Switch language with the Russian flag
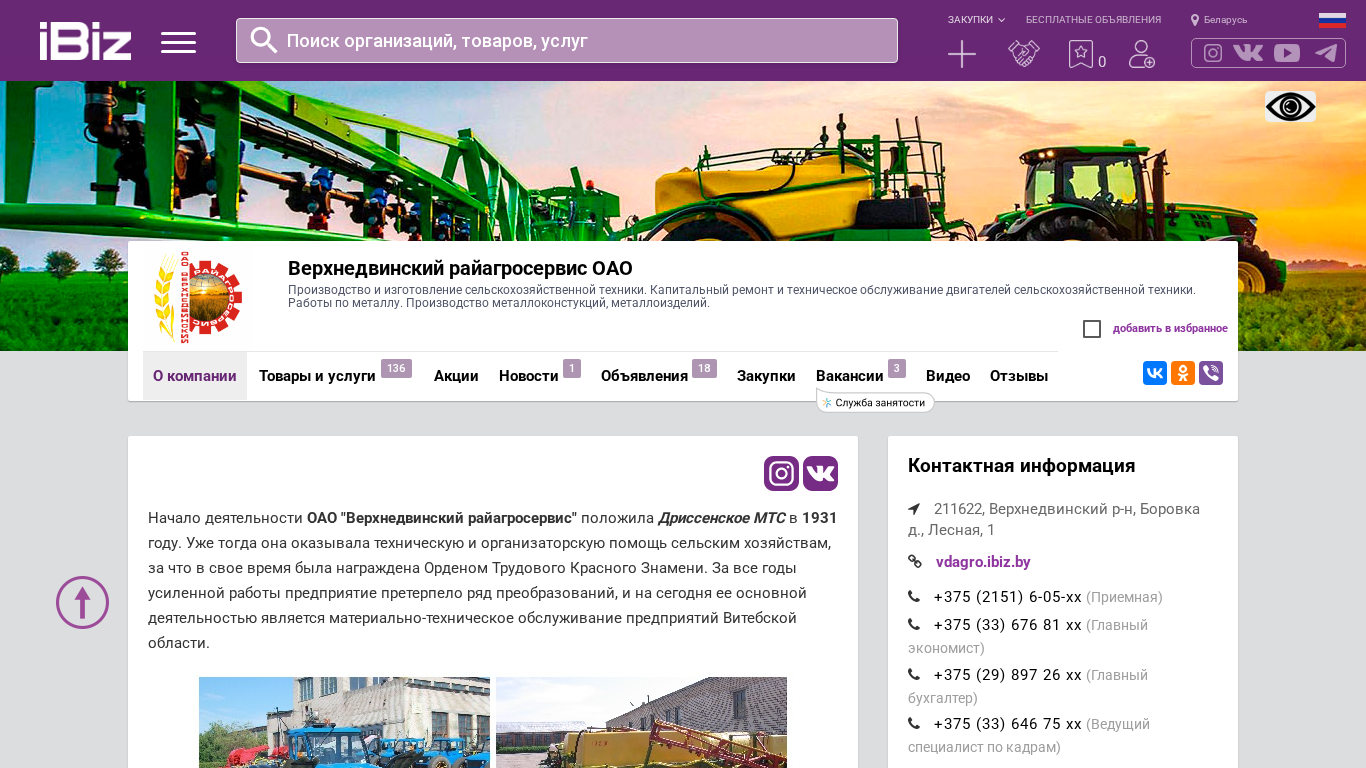The image size is (1366, 768). 1332,20
